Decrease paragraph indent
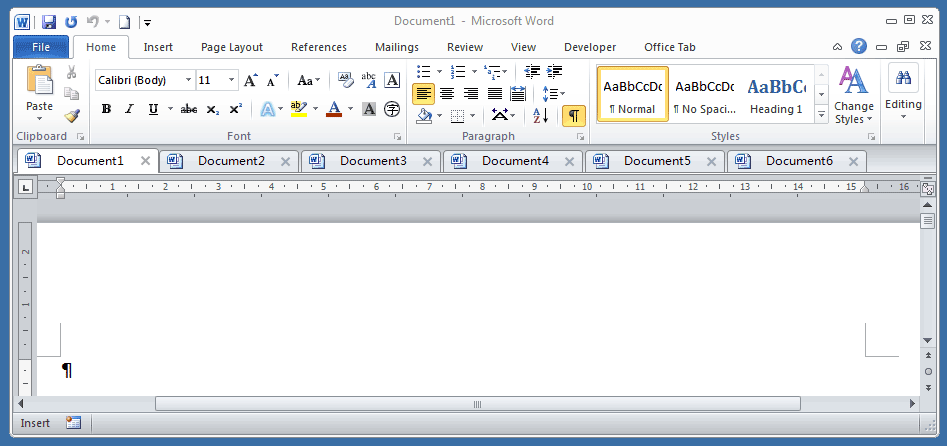The width and height of the screenshot is (947, 446). pyautogui.click(x=532, y=71)
